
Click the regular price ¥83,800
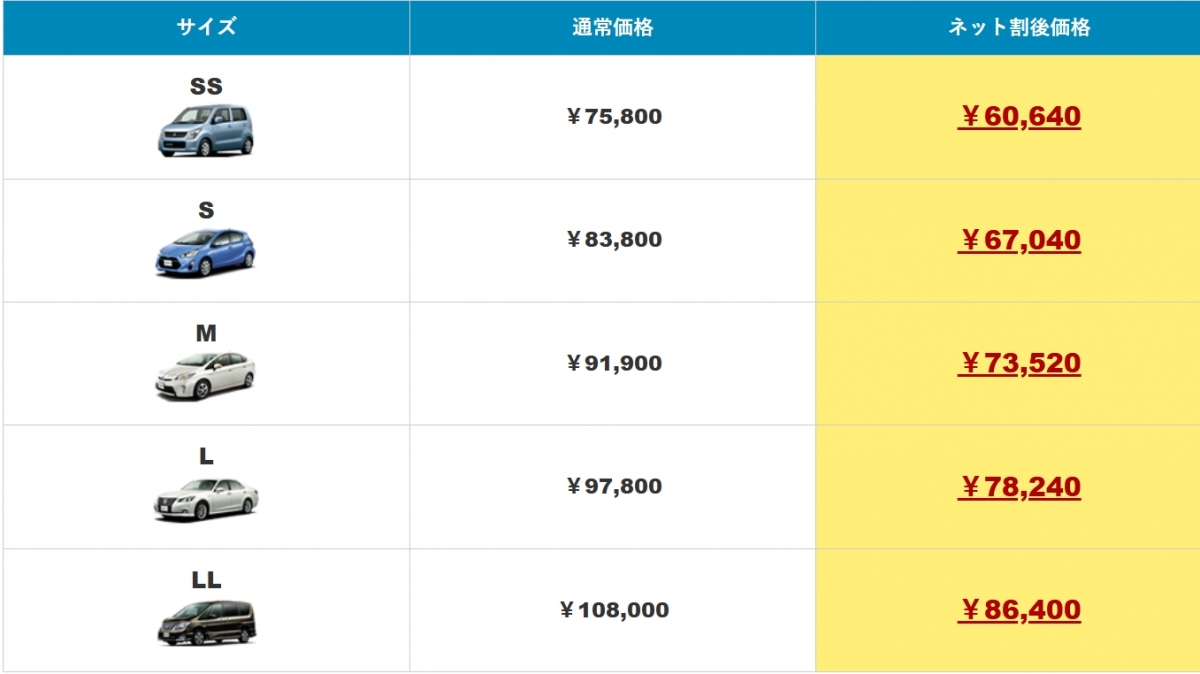point(613,240)
